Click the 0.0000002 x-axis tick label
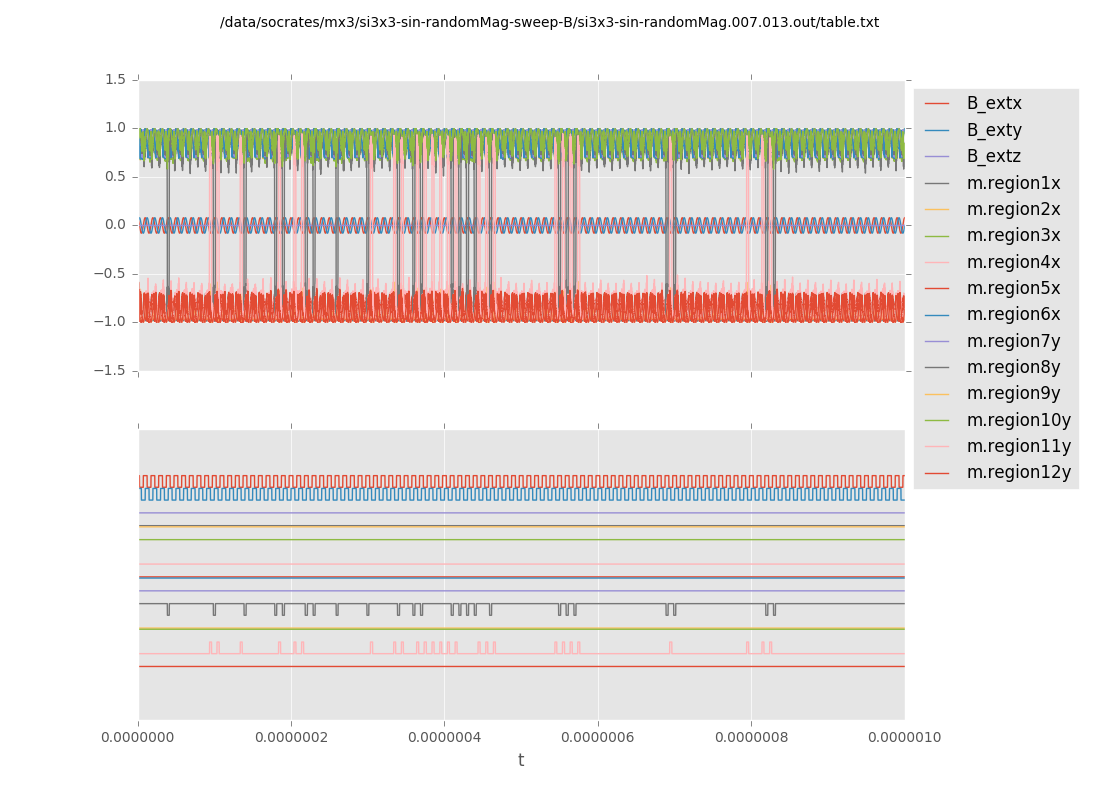Image resolution: width=1100 pixels, height=800 pixels. coord(291,738)
